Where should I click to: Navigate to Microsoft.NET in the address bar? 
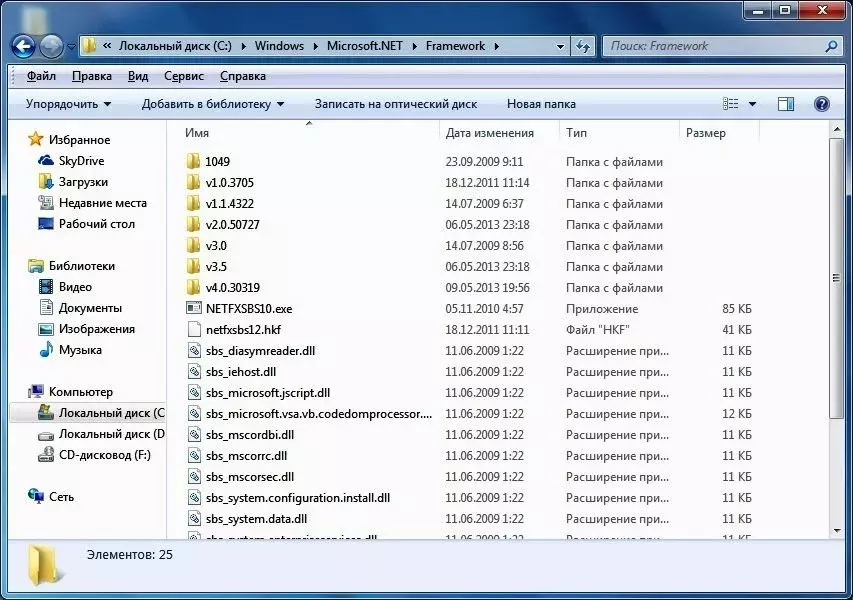[364, 46]
